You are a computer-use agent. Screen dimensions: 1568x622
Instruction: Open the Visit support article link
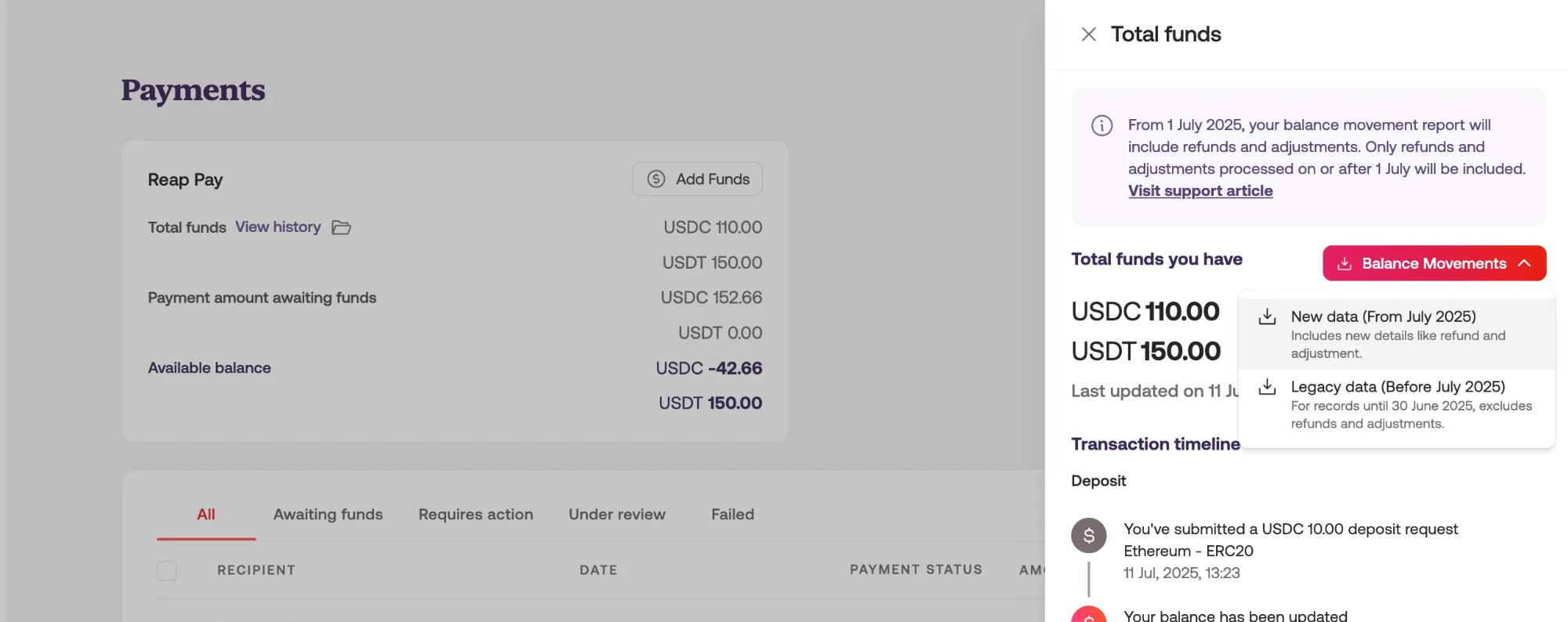(1200, 191)
